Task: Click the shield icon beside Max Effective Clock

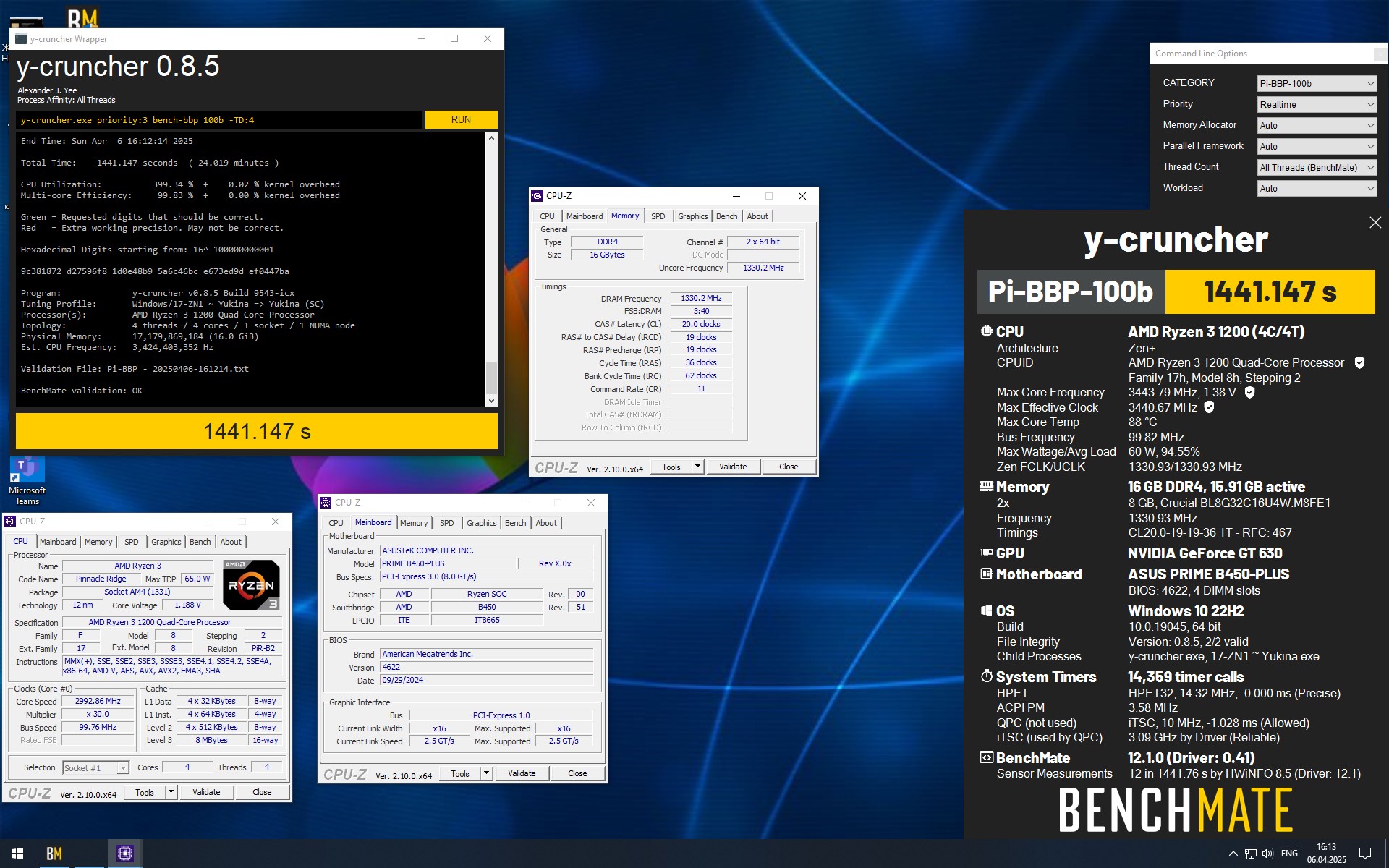Action: [1209, 407]
